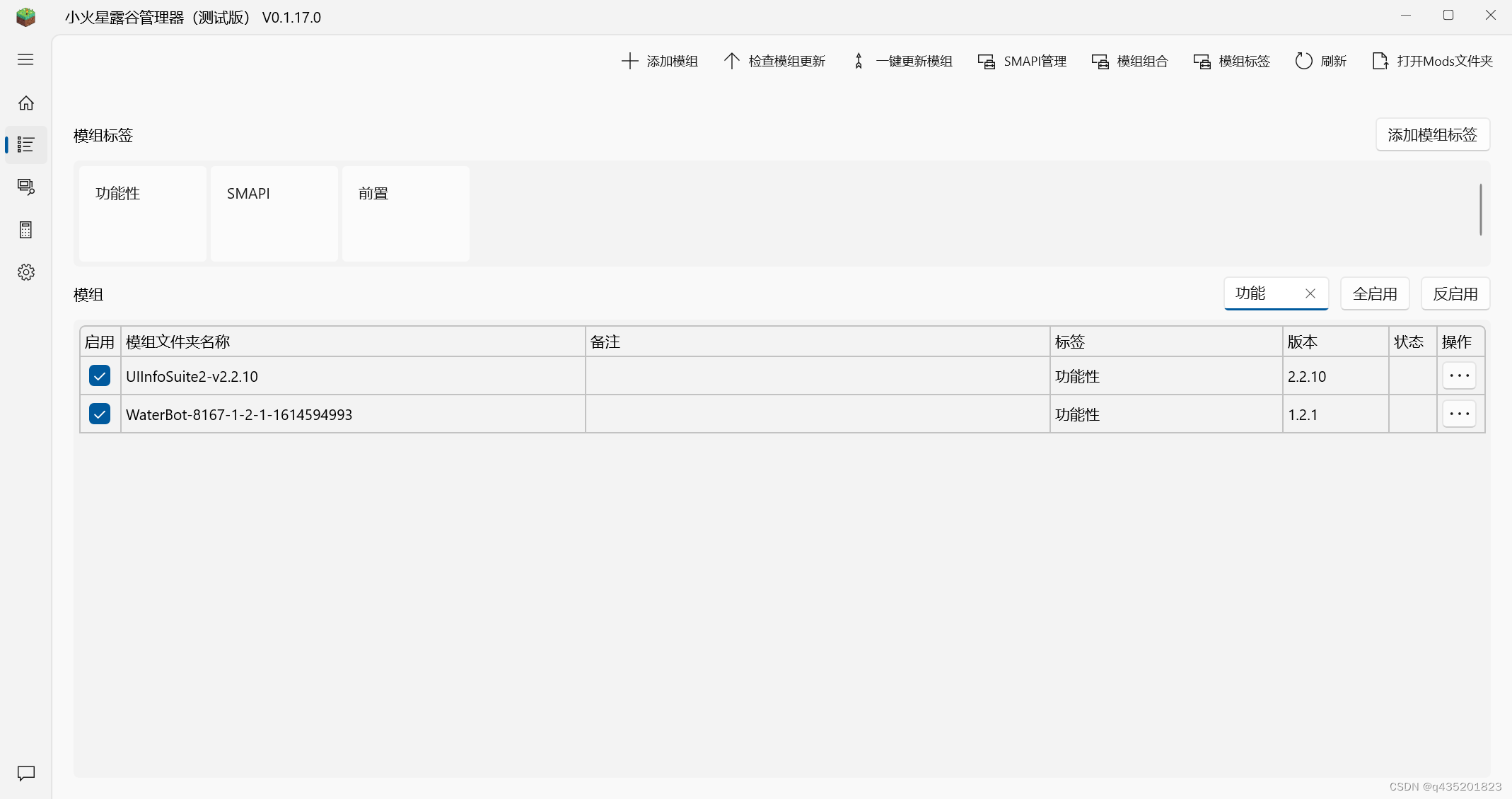The width and height of the screenshot is (1512, 799).
Task: Click the Add Mod Tag button
Action: [x=1432, y=134]
